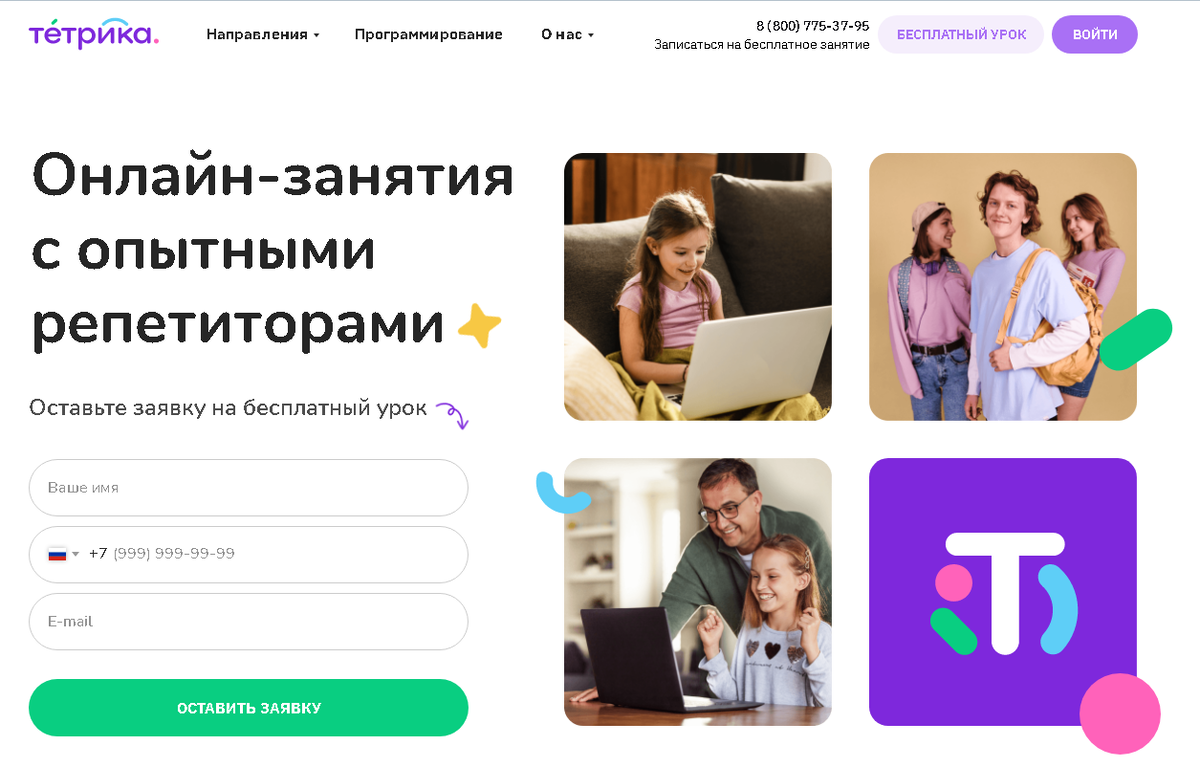Click the Russian flag icon in phone field
The width and height of the screenshot is (1200, 767).
click(x=57, y=554)
